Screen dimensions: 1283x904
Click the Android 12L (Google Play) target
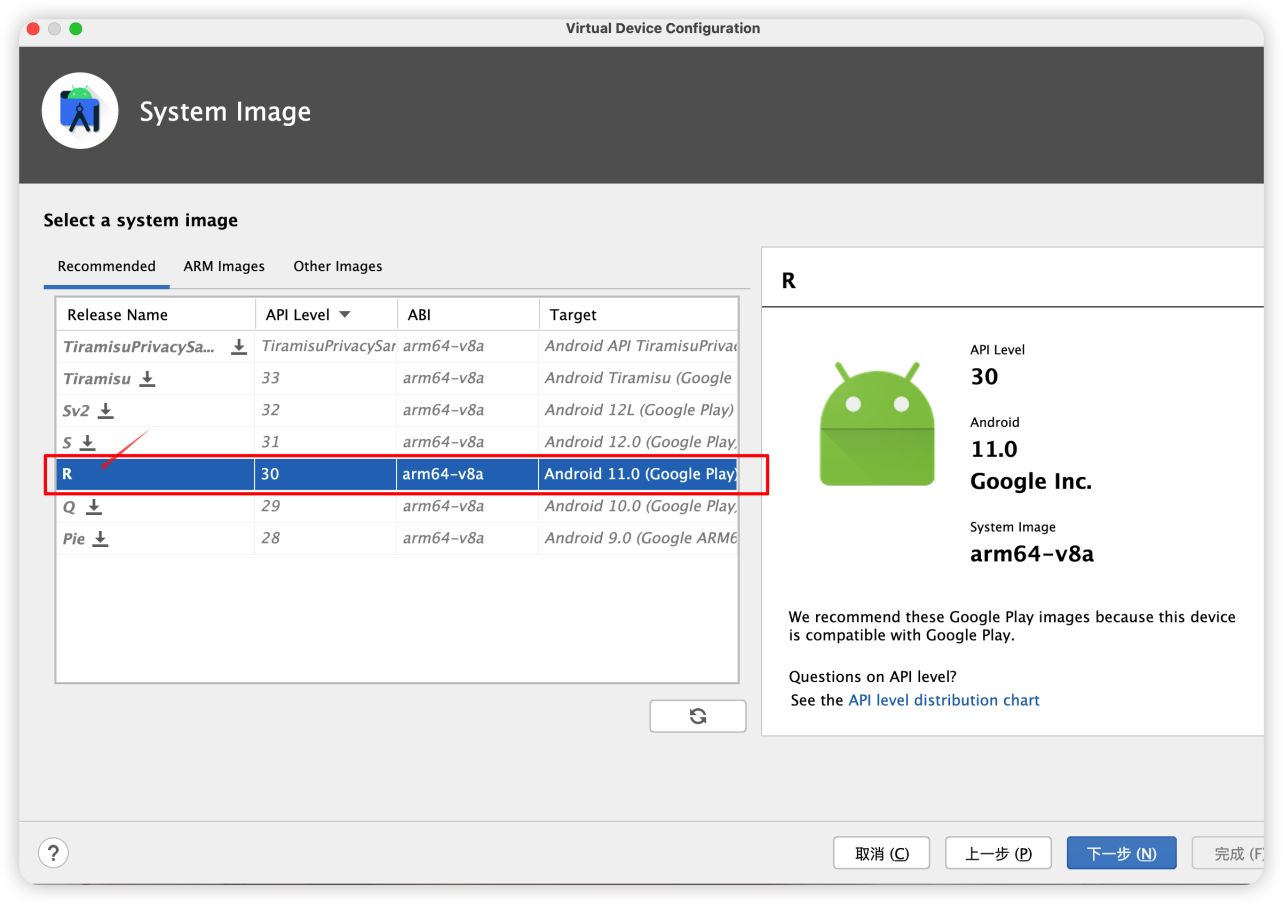[x=639, y=411]
